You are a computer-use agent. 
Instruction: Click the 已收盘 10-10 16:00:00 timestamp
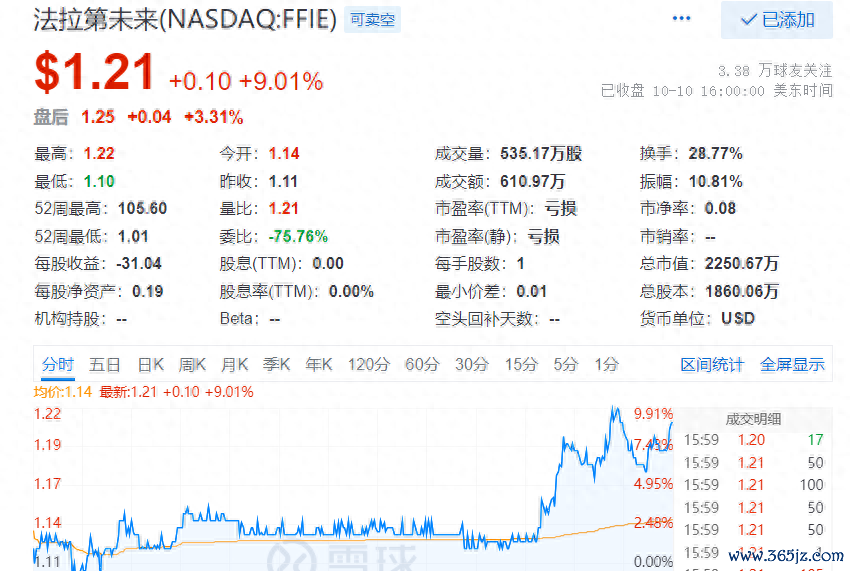point(716,91)
